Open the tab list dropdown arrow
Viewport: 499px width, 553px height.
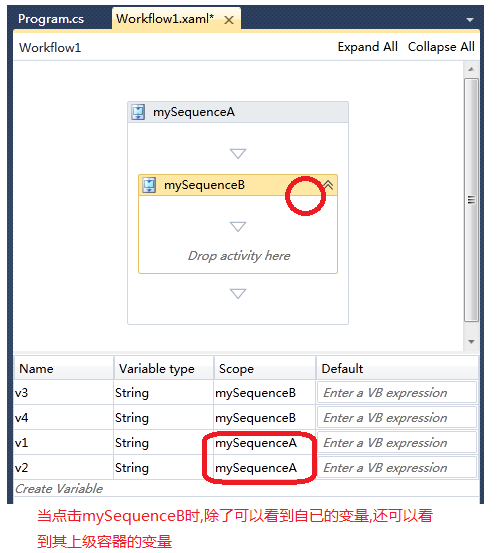coord(470,20)
